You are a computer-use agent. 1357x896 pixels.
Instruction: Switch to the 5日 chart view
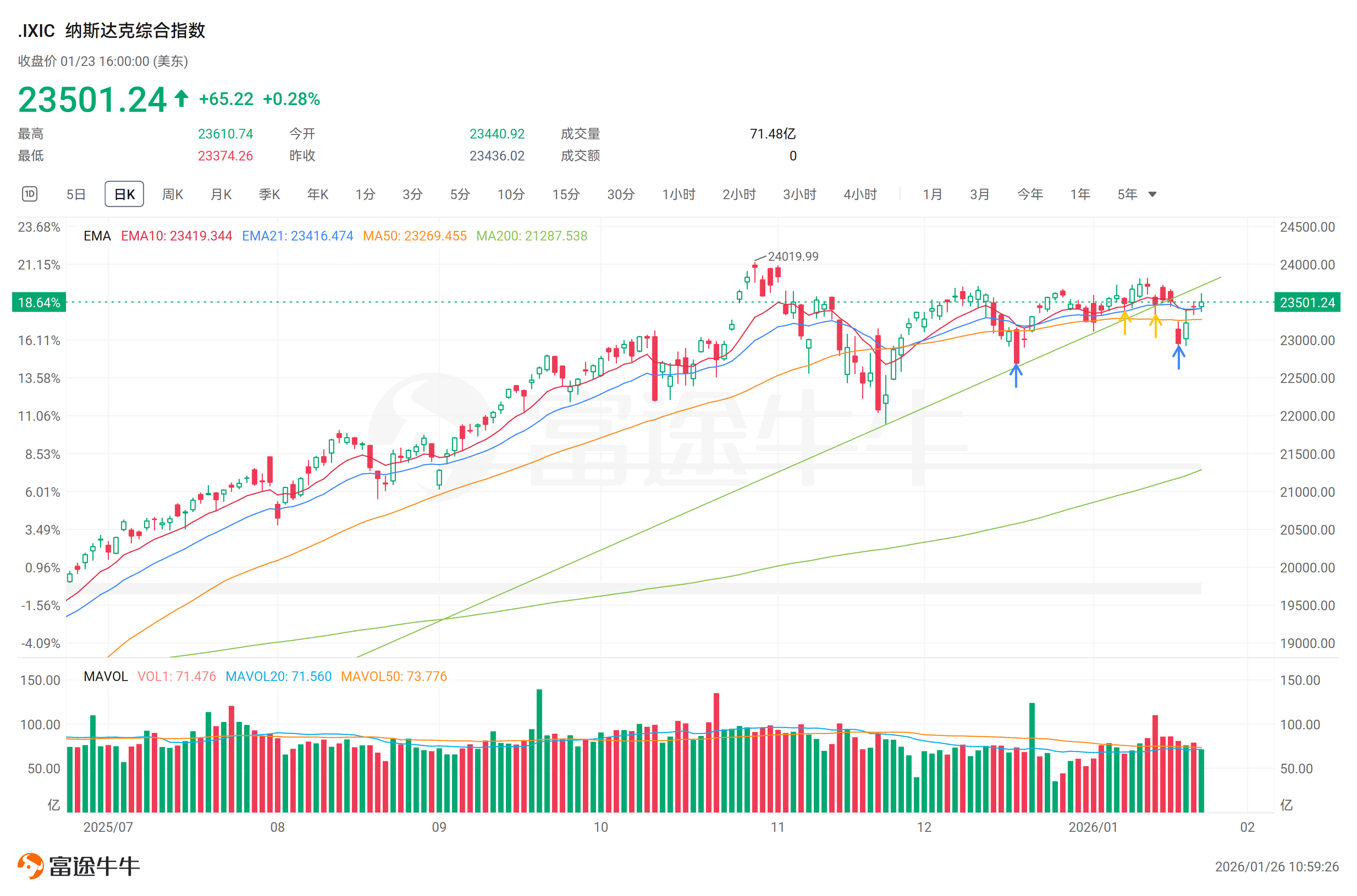pyautogui.click(x=76, y=194)
